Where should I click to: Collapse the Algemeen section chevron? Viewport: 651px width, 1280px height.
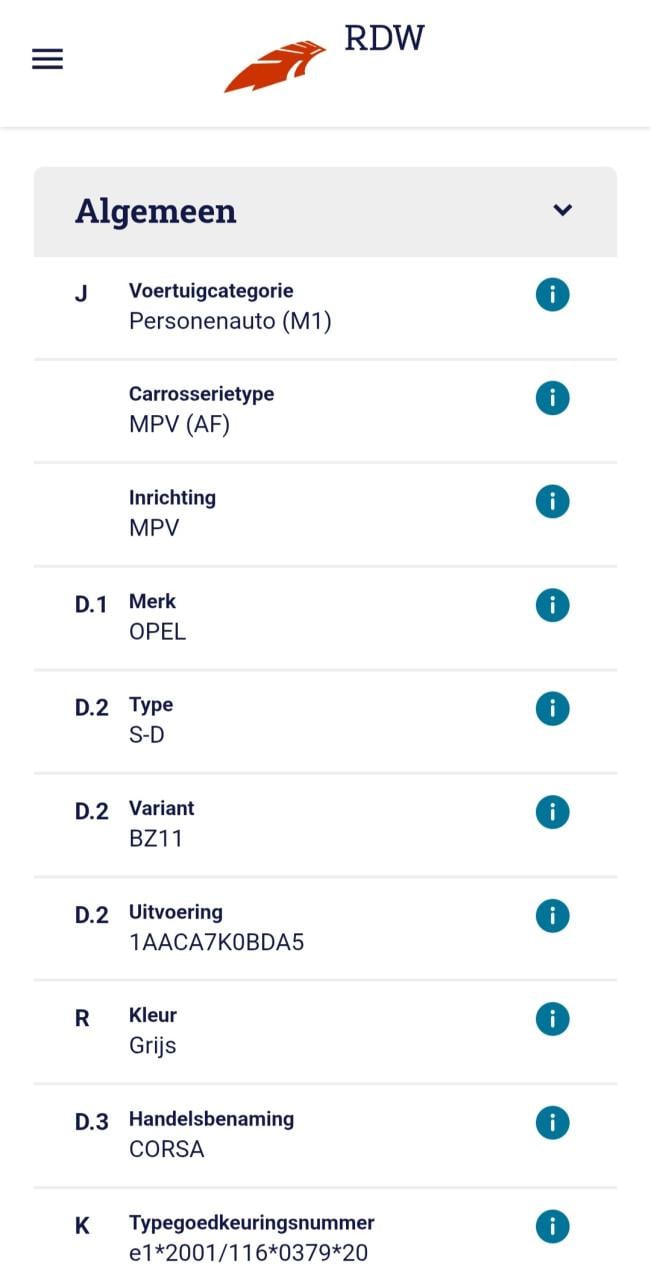(x=563, y=210)
